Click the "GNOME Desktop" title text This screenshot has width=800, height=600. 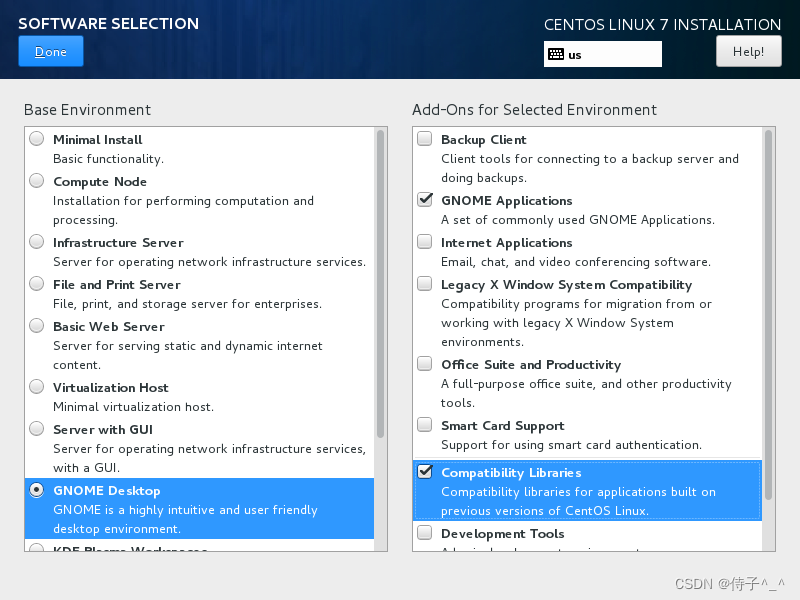pos(107,491)
